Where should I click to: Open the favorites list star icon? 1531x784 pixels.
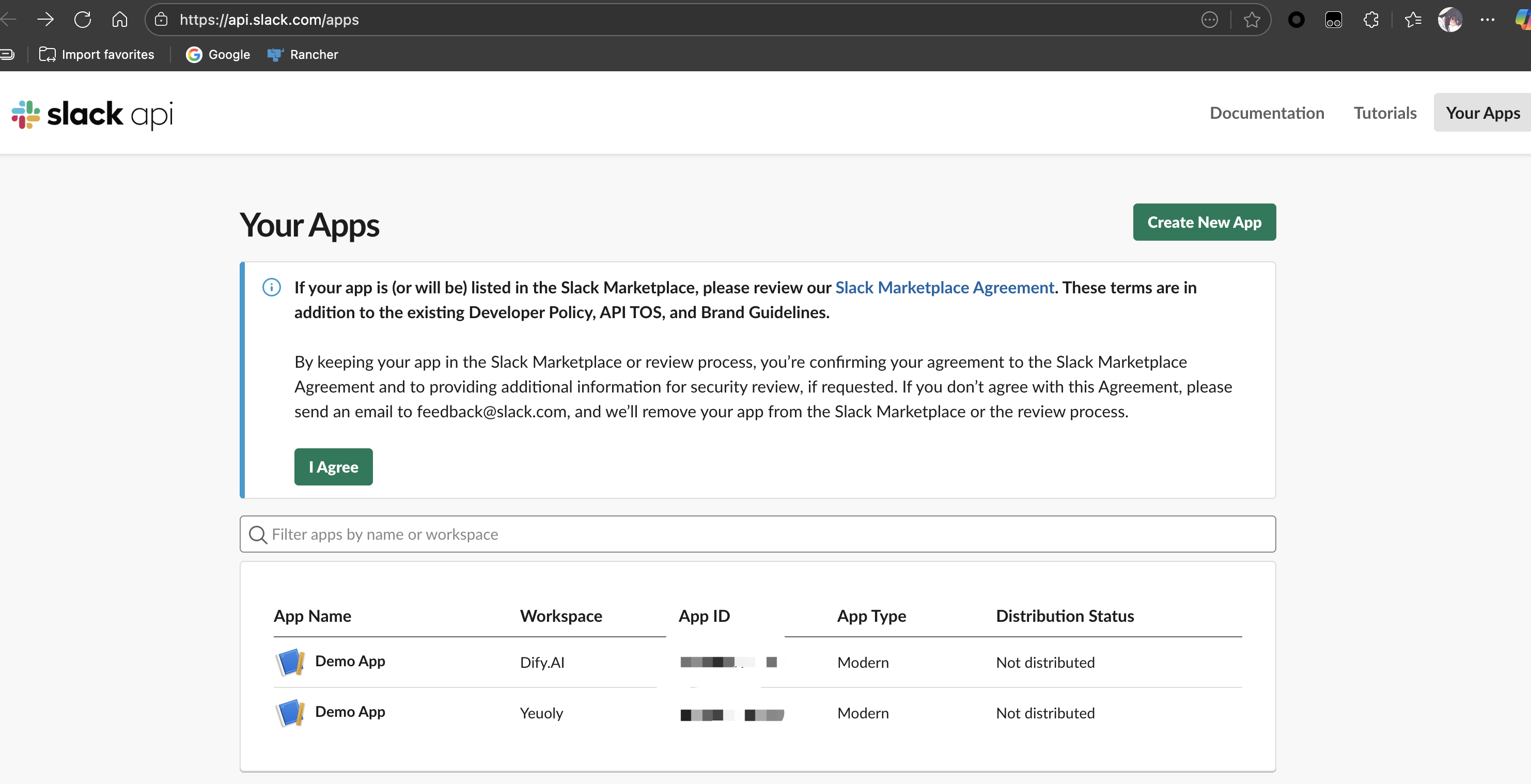point(1413,20)
